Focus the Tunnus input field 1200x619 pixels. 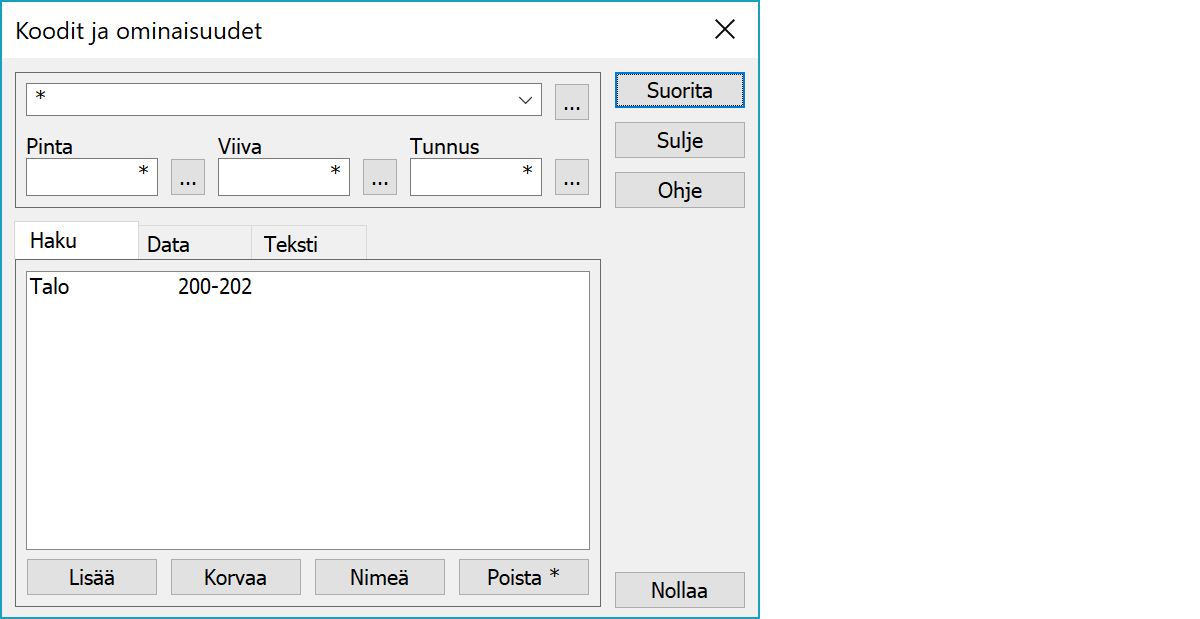(476, 176)
